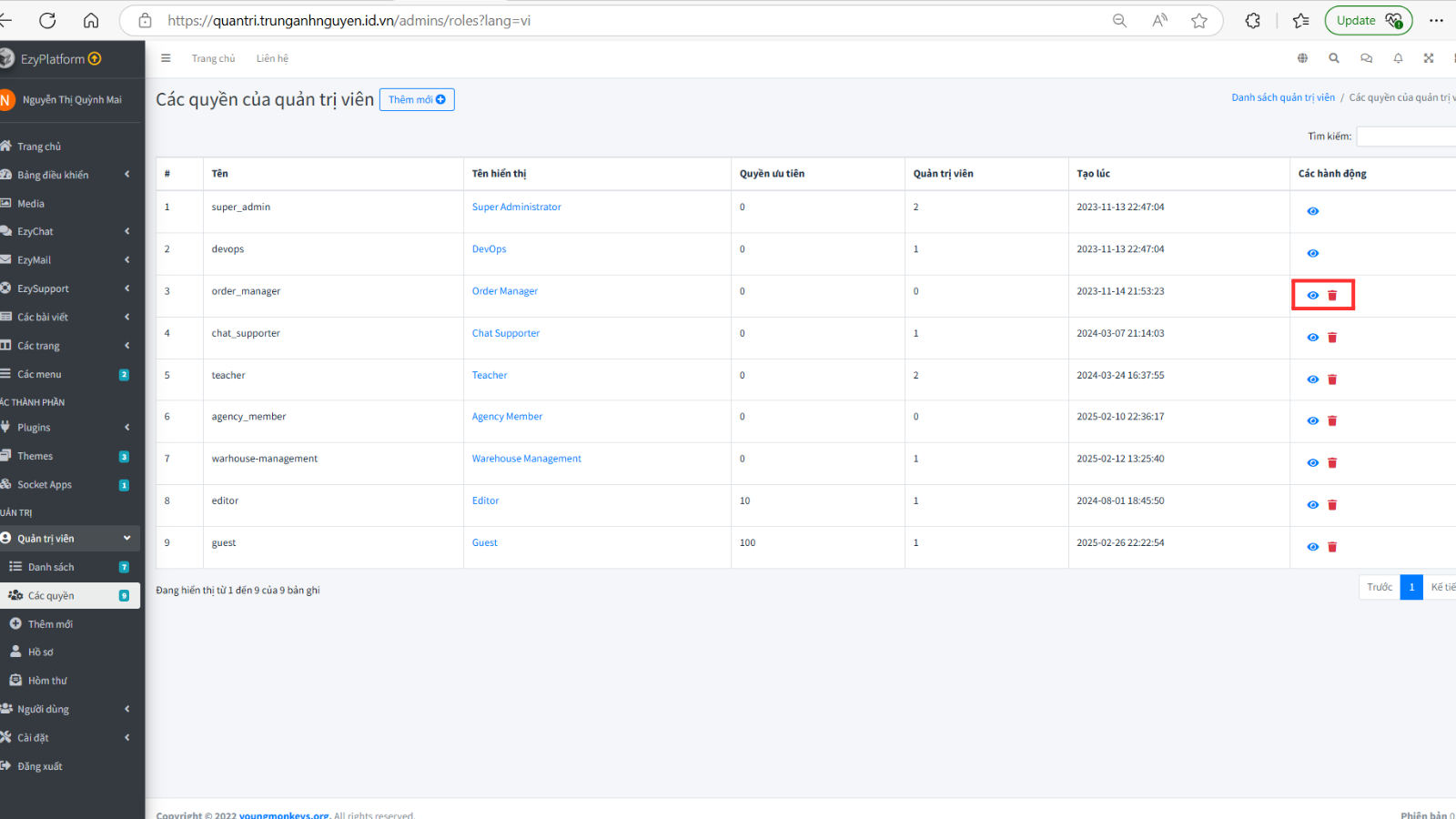
Task: Open the chat messages icon in top bar
Action: point(1366,58)
